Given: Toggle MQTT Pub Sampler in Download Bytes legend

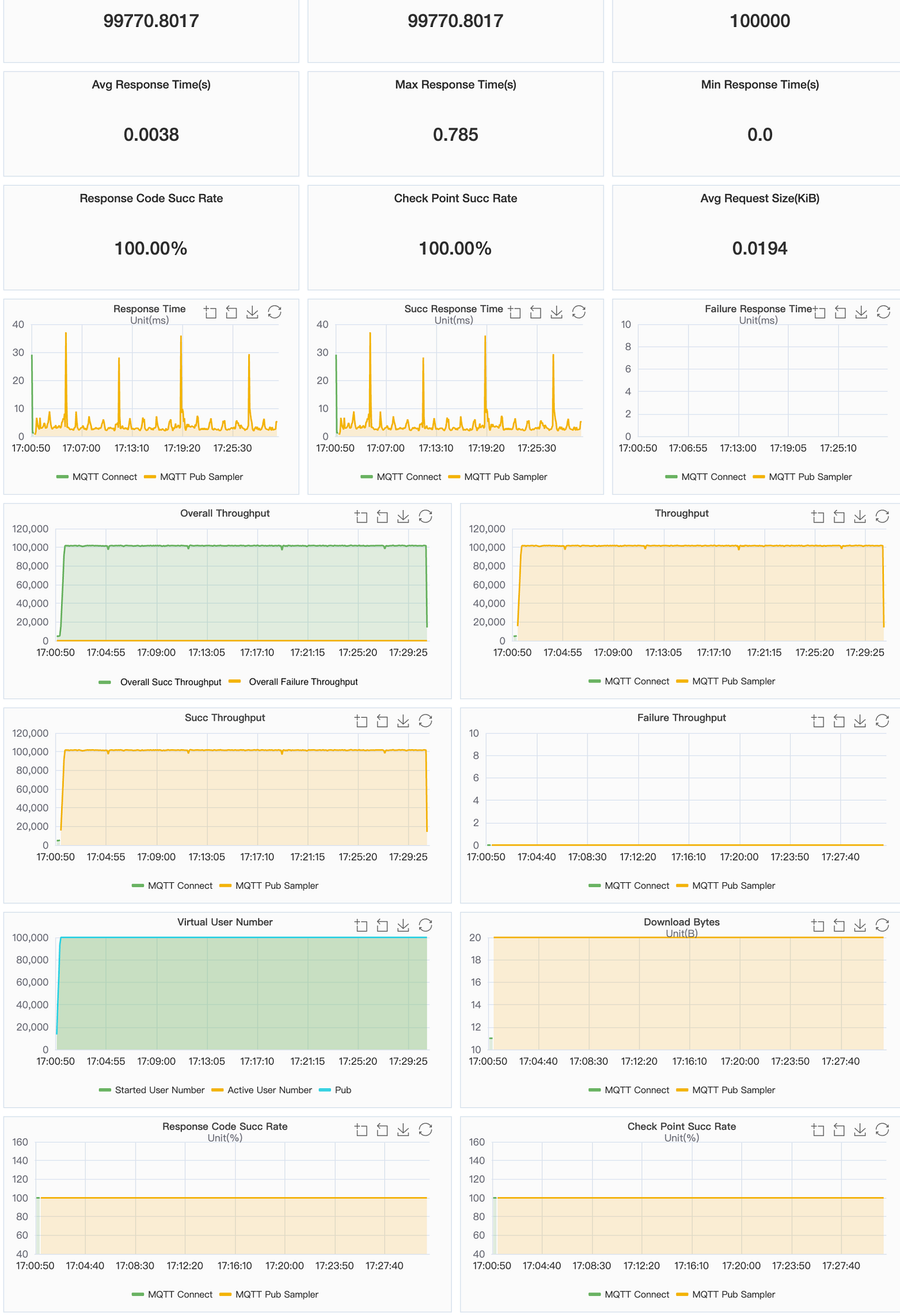Looking at the screenshot, I should point(726,1090).
